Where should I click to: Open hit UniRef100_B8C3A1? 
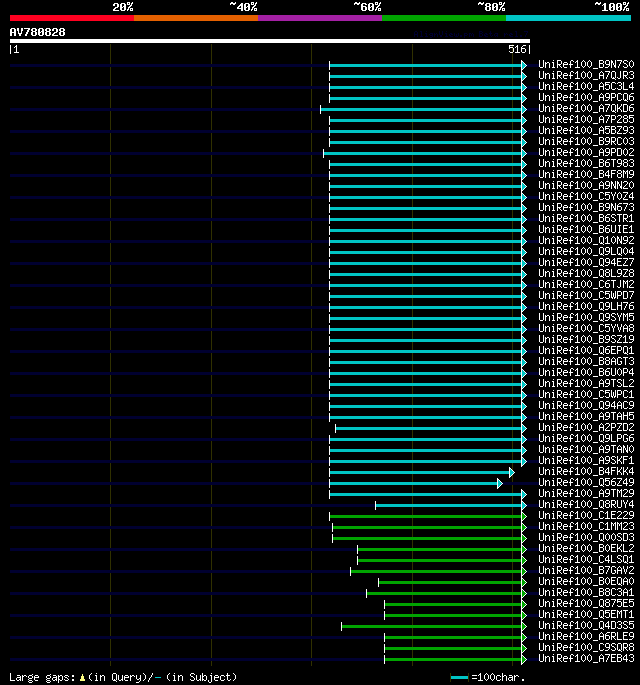tap(586, 592)
